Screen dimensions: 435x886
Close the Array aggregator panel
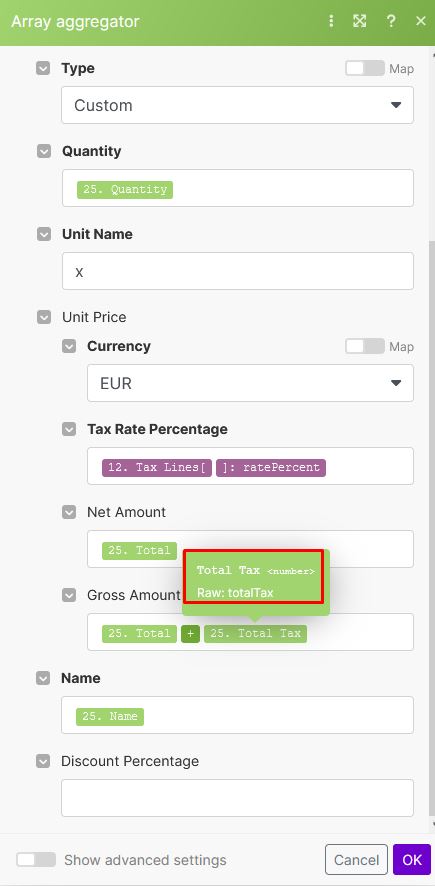[420, 21]
